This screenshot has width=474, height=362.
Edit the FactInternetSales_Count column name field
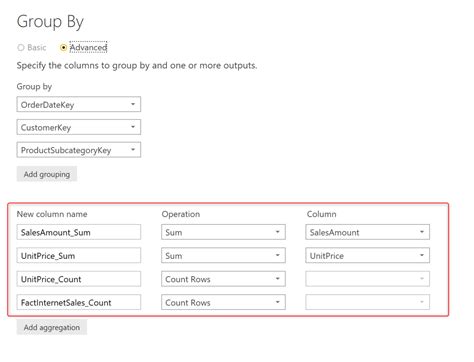click(x=79, y=302)
